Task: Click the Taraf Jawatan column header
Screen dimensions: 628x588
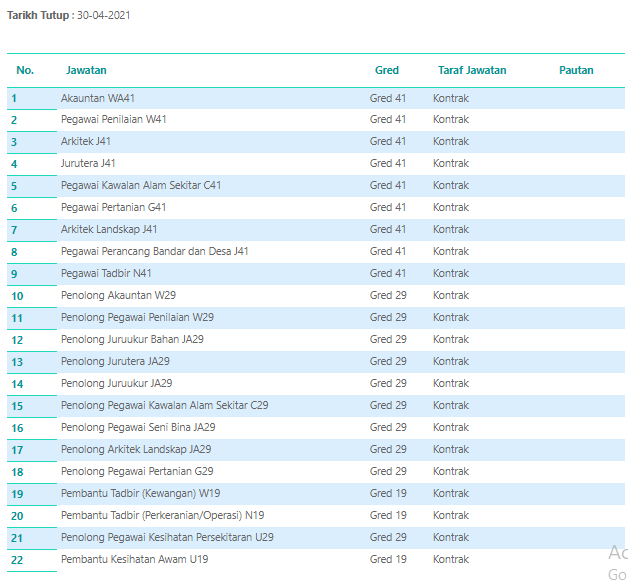Action: tap(472, 70)
